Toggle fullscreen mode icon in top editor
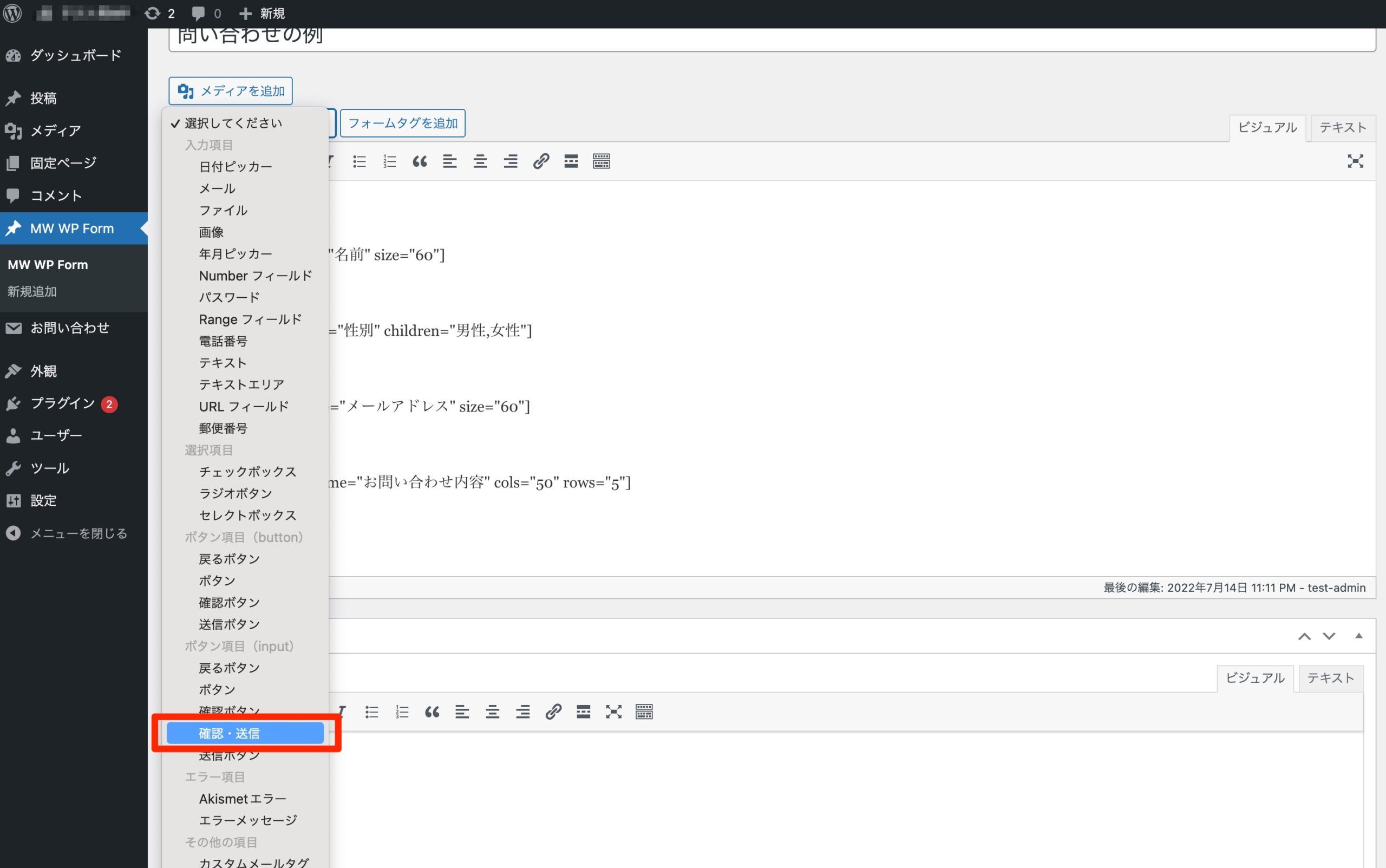This screenshot has height=868, width=1386. point(1355,161)
